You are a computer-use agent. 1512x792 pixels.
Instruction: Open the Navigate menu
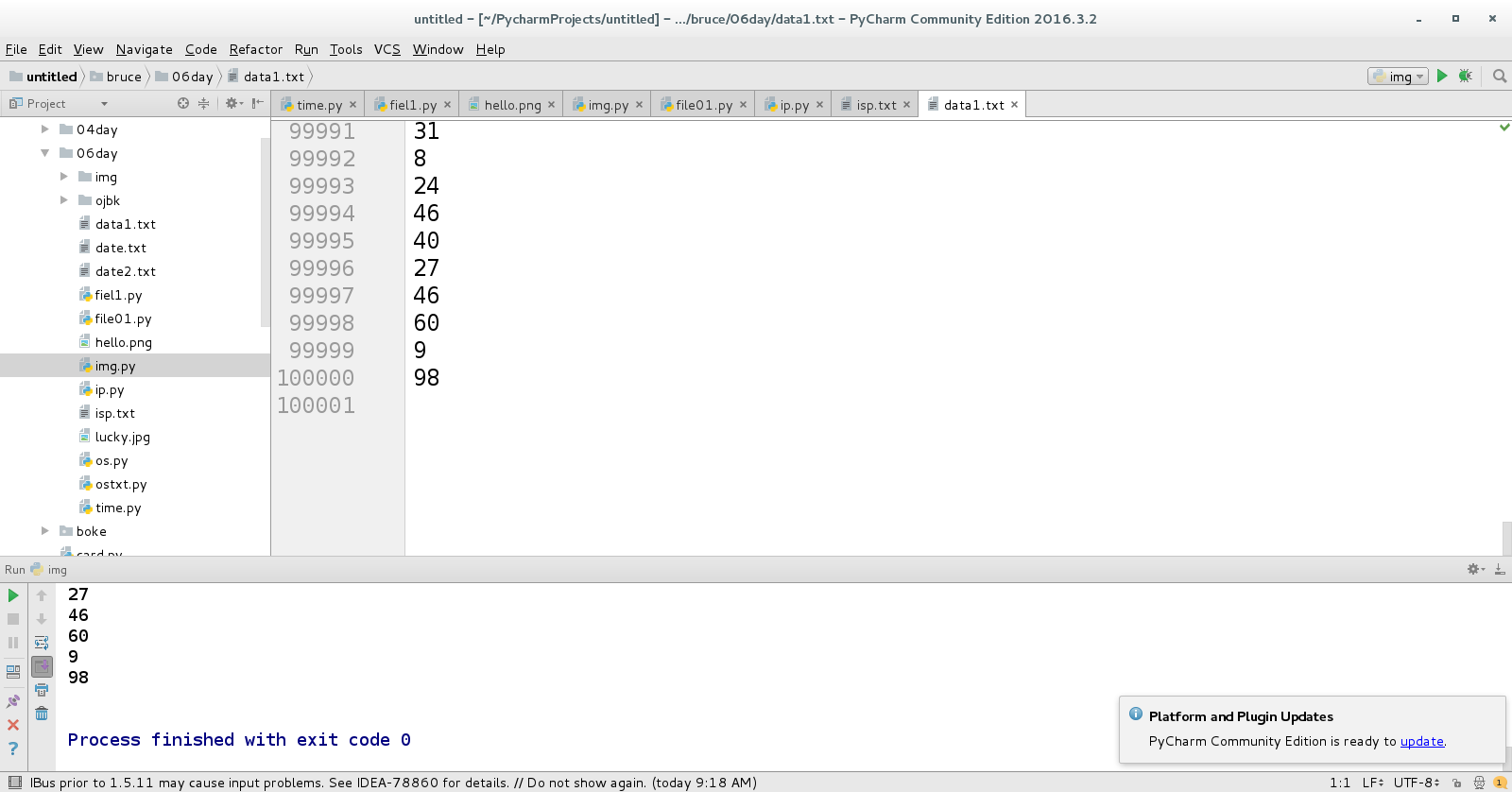144,49
